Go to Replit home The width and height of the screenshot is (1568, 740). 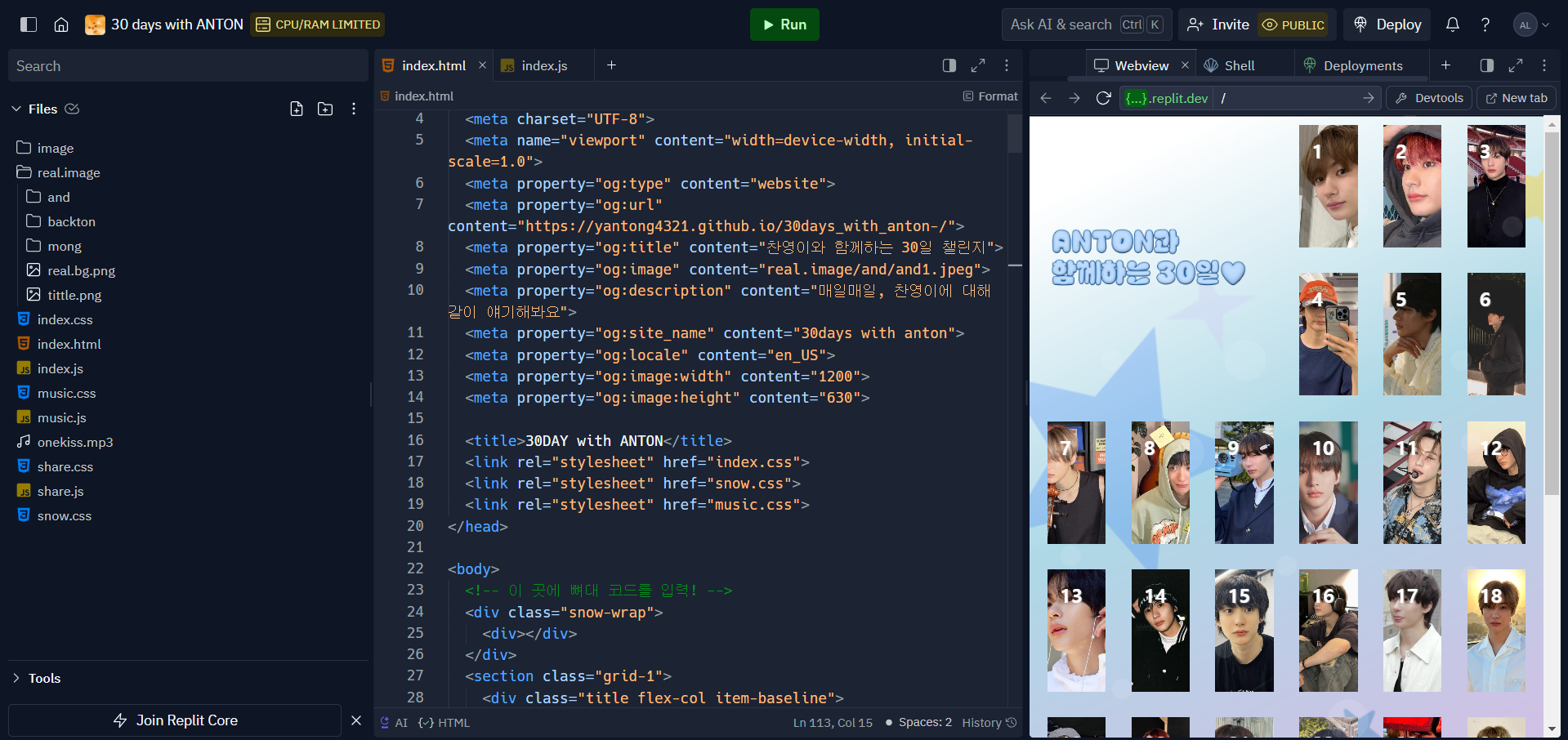61,25
